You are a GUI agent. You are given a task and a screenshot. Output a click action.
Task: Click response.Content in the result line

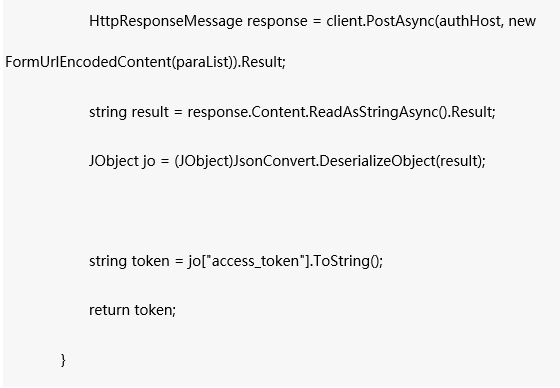[x=246, y=112]
